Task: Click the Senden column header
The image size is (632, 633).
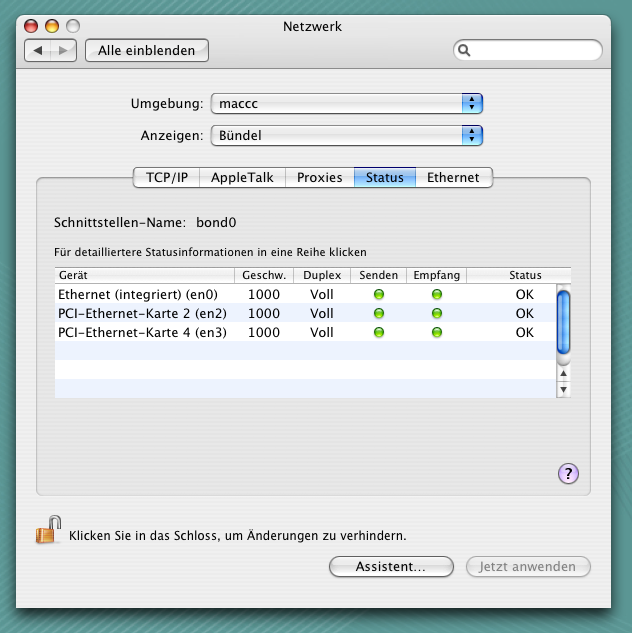Action: pos(379,275)
